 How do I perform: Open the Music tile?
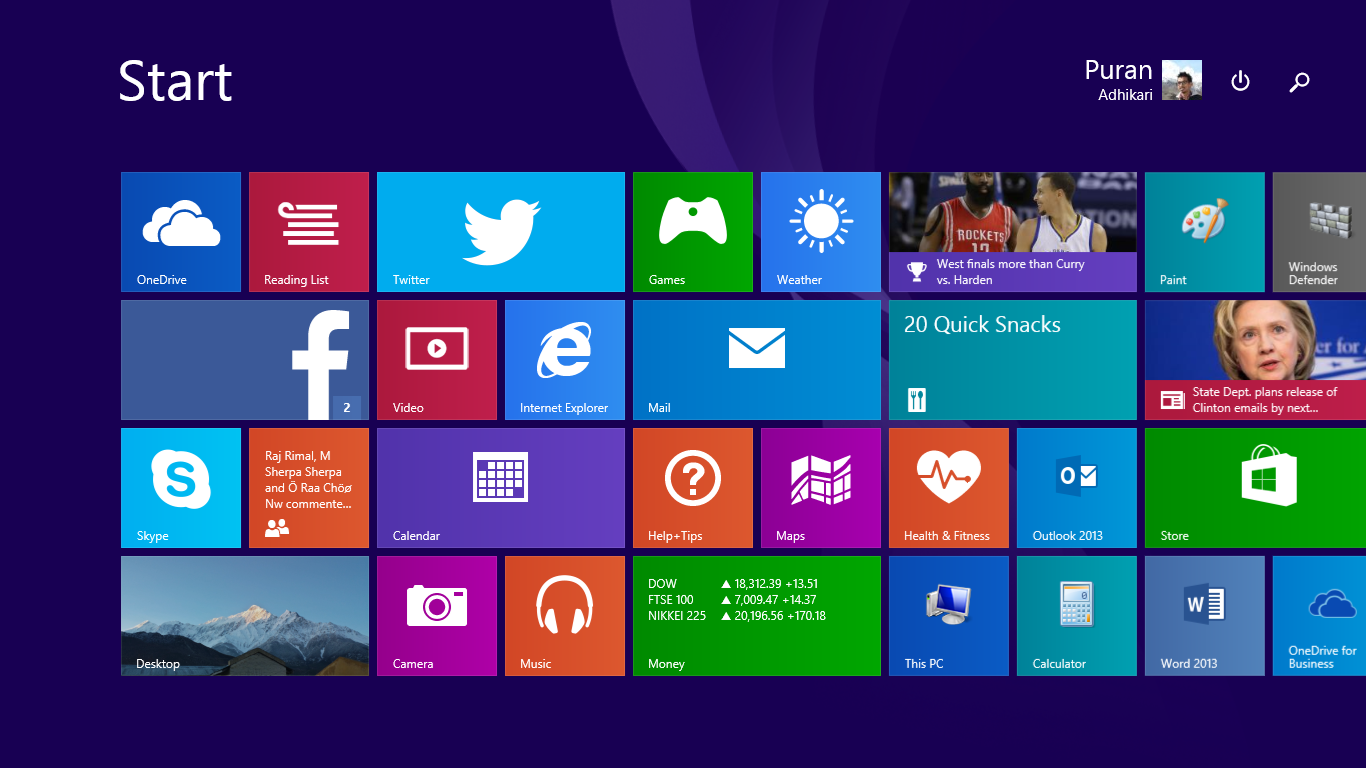pyautogui.click(x=565, y=616)
